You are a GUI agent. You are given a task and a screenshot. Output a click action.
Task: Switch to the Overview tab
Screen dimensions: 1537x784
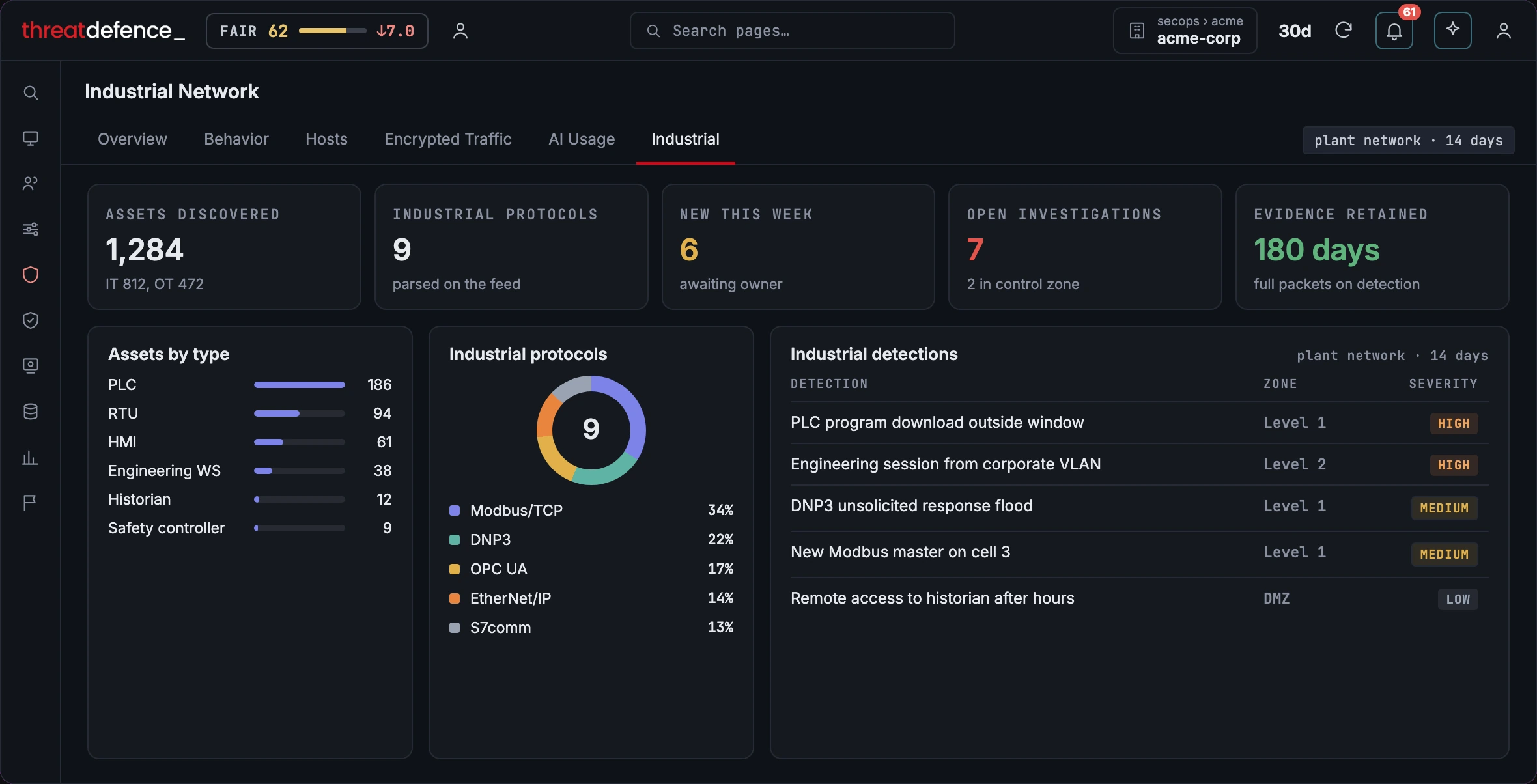(x=132, y=139)
